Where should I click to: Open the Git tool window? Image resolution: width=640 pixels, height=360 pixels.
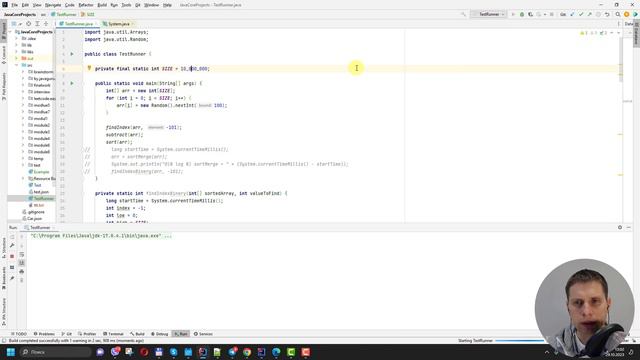67,334
